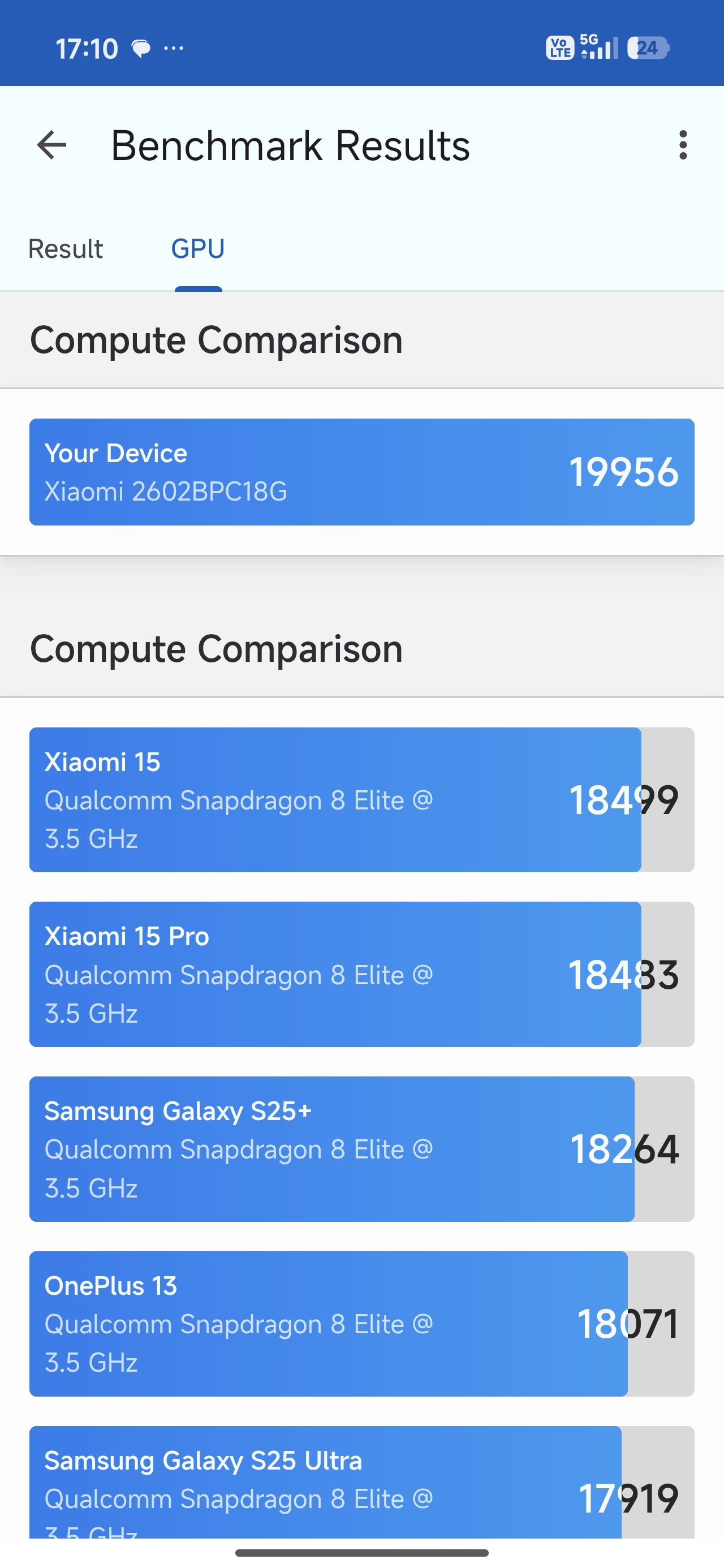The image size is (724, 1568).
Task: Switch to the Result tab
Action: 66,249
